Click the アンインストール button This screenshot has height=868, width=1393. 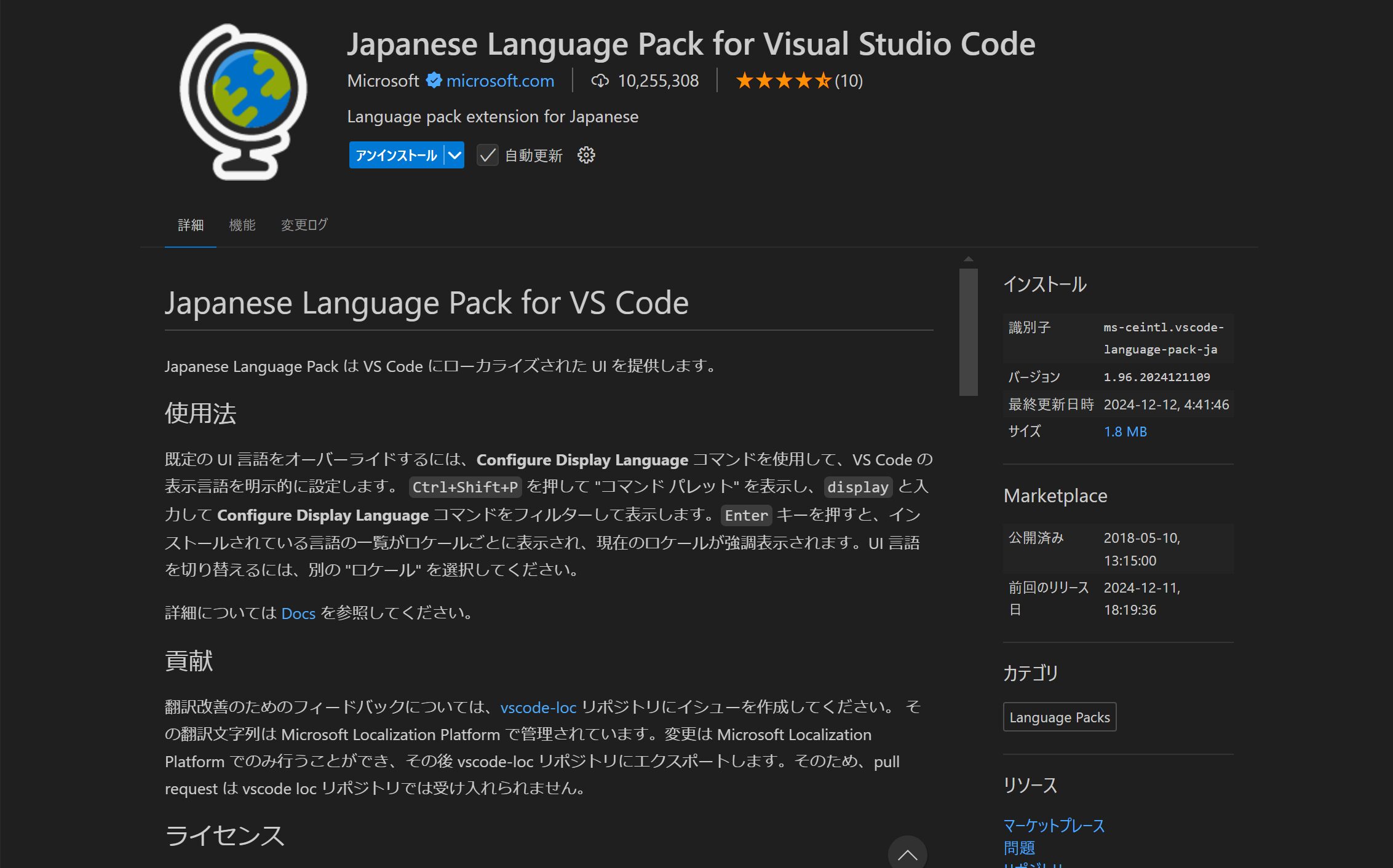pyautogui.click(x=396, y=155)
